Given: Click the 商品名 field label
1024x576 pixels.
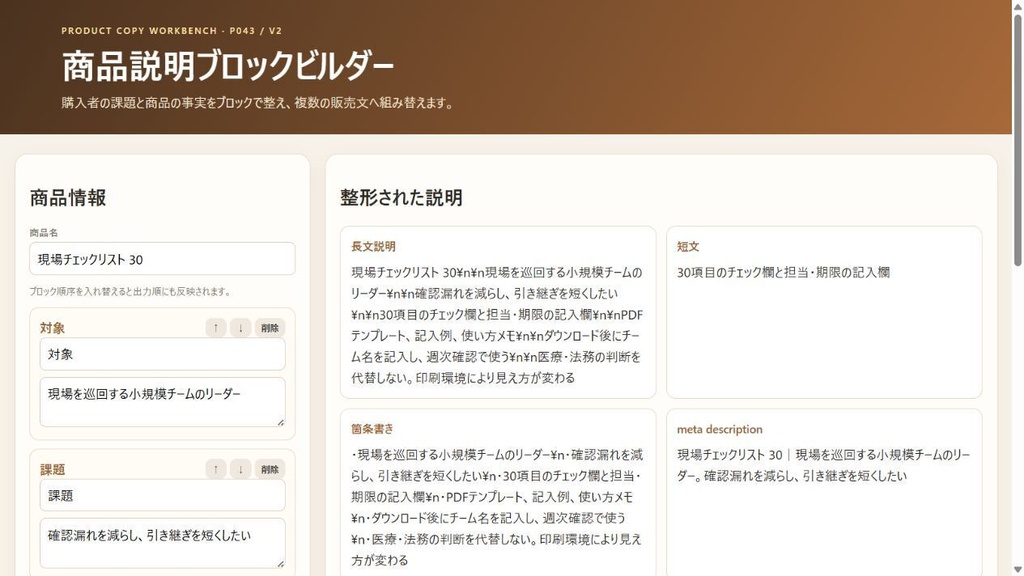Looking at the screenshot, I should (44, 232).
